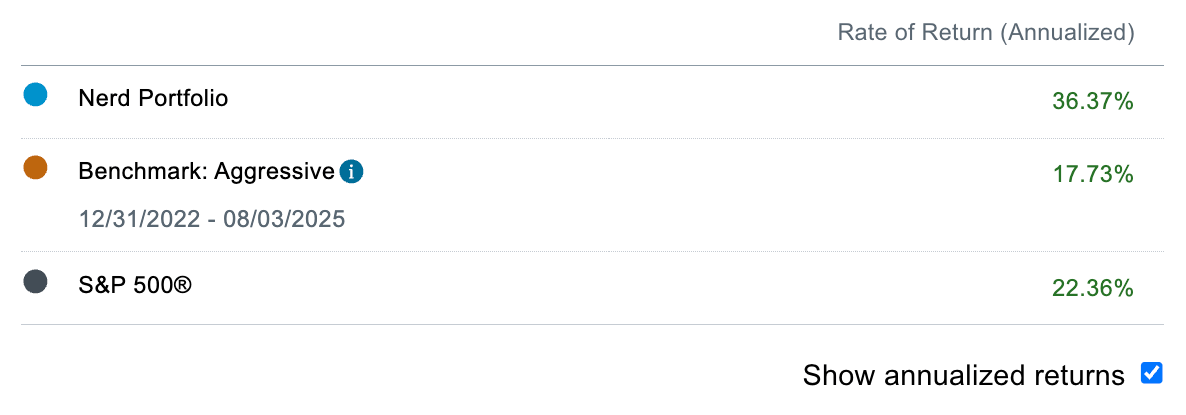Click the dark gray S&P 500 dot
1186x415 pixels.
35,282
